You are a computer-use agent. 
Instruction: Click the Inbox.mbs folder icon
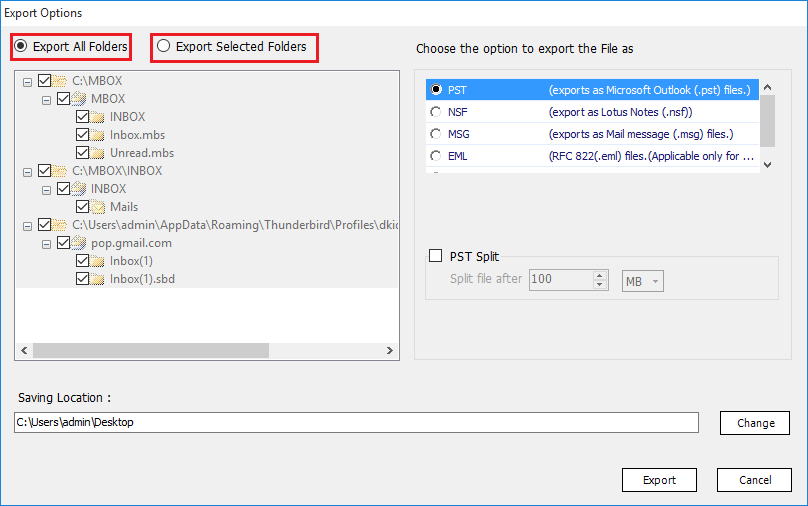pyautogui.click(x=97, y=135)
